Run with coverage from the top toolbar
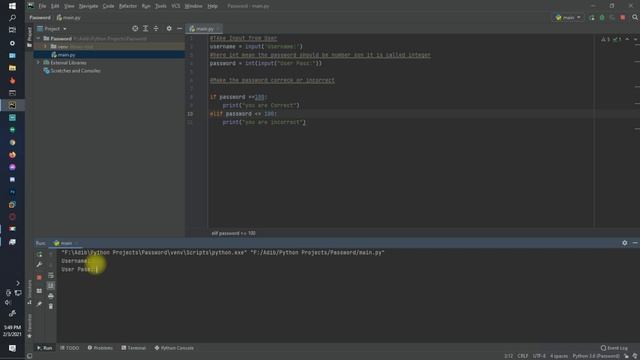640x360 pixels. coord(612,18)
